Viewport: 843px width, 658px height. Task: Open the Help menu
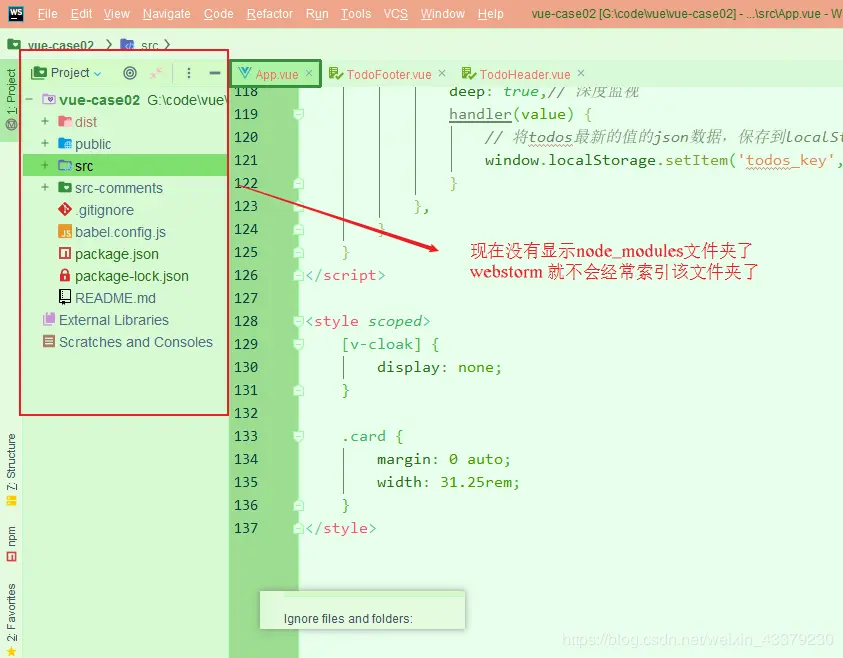490,13
